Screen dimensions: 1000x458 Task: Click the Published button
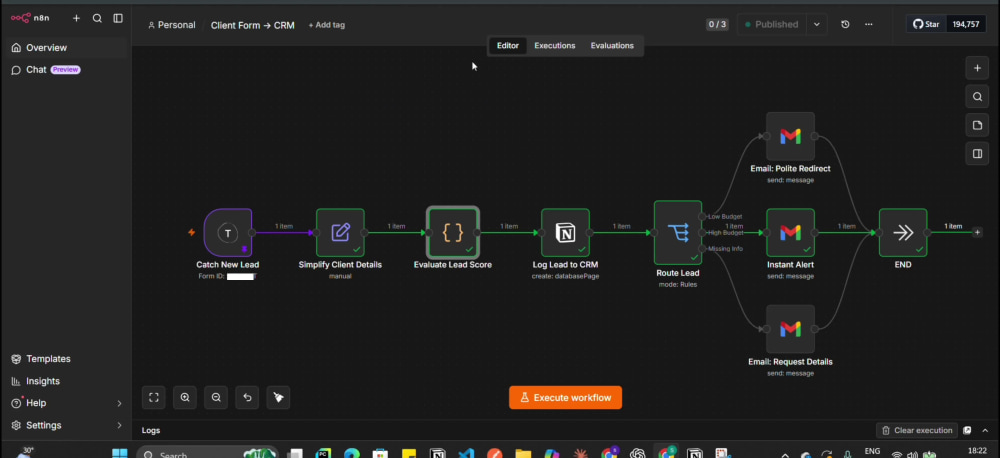coord(772,24)
